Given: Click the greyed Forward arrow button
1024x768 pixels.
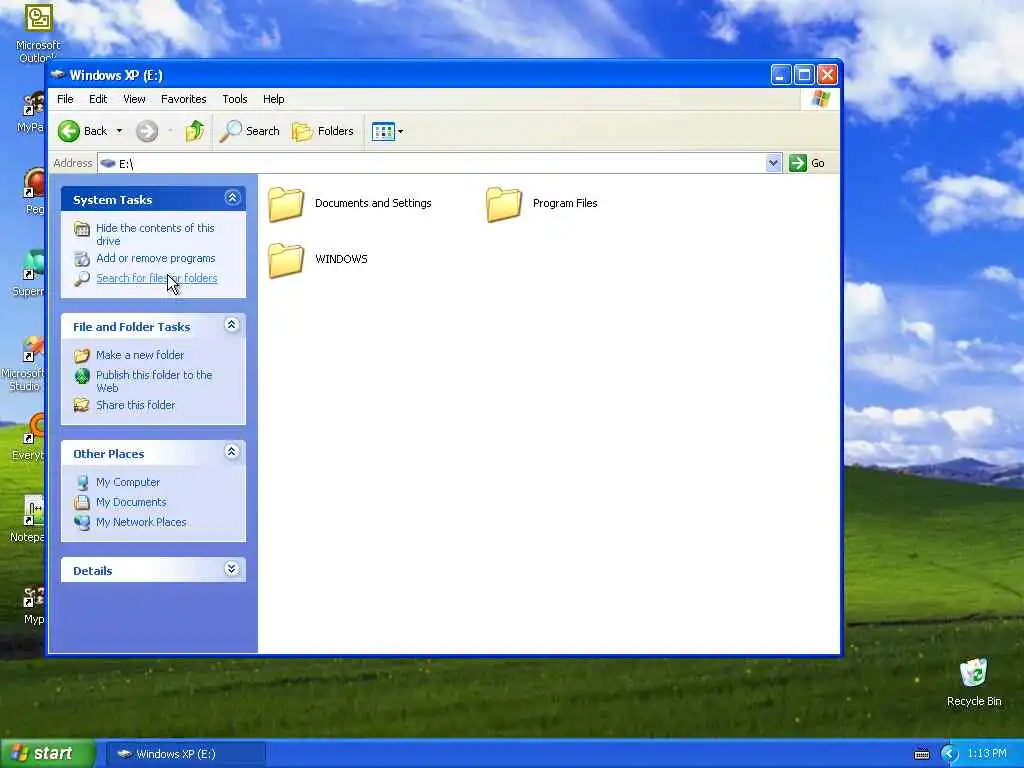Looking at the screenshot, I should 147,131.
